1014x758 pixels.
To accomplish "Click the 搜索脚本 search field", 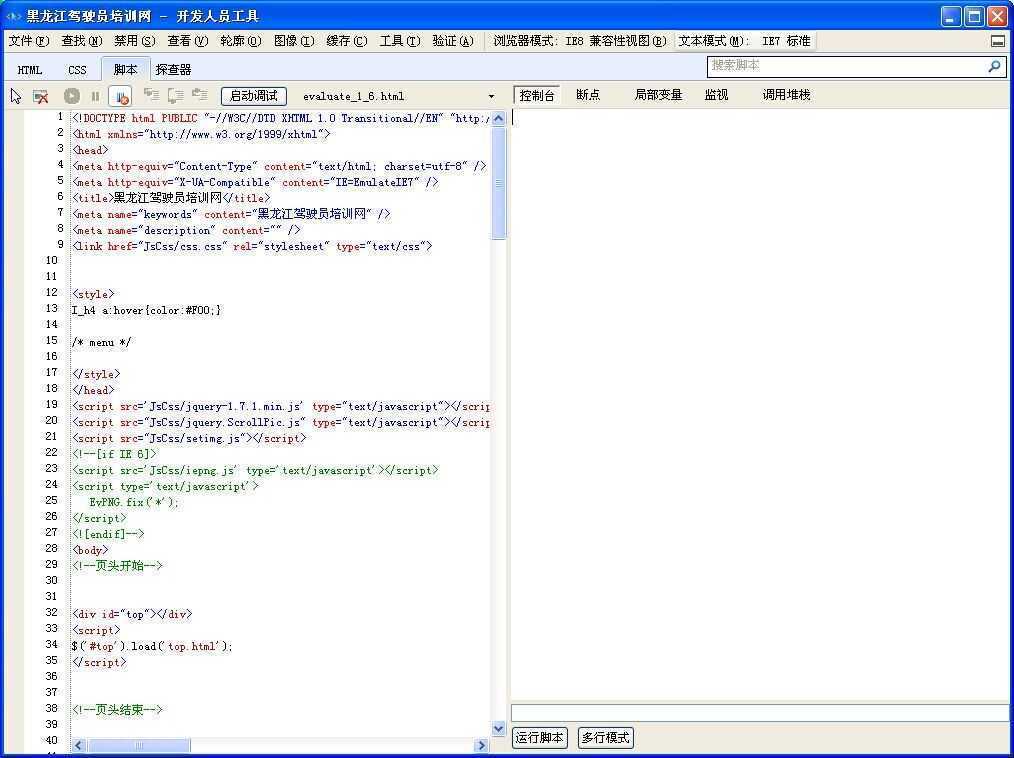I will coord(847,66).
